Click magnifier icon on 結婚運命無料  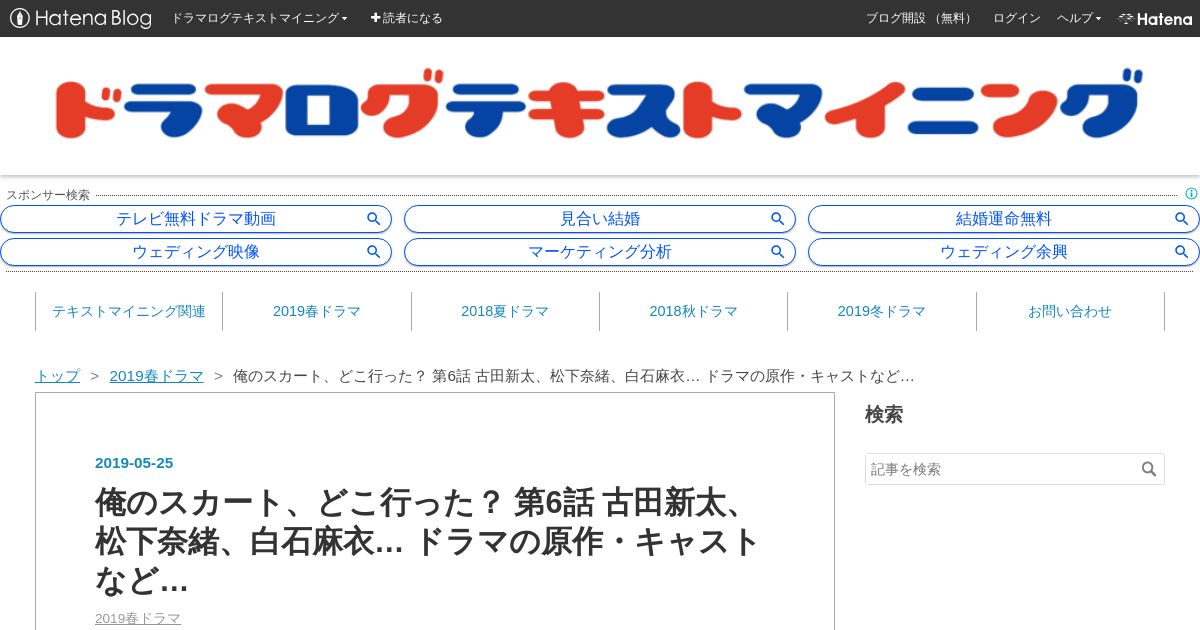coord(1182,219)
